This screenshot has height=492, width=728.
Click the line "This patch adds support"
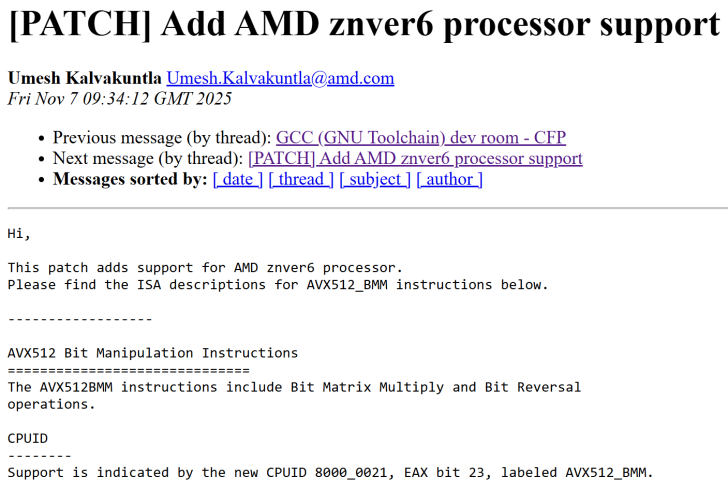(205, 267)
